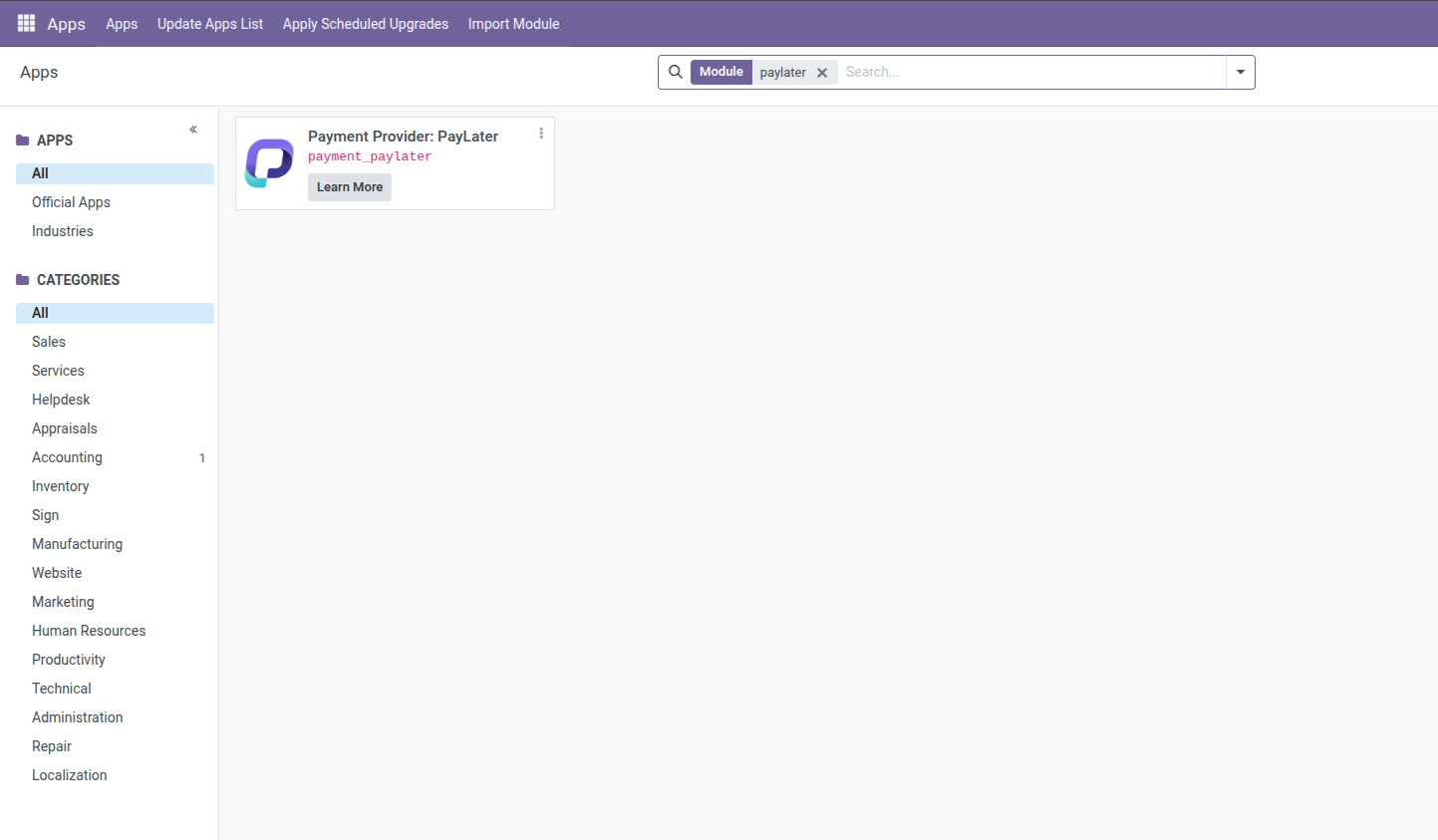Click the CATEGORIES section folder icon

click(x=23, y=280)
